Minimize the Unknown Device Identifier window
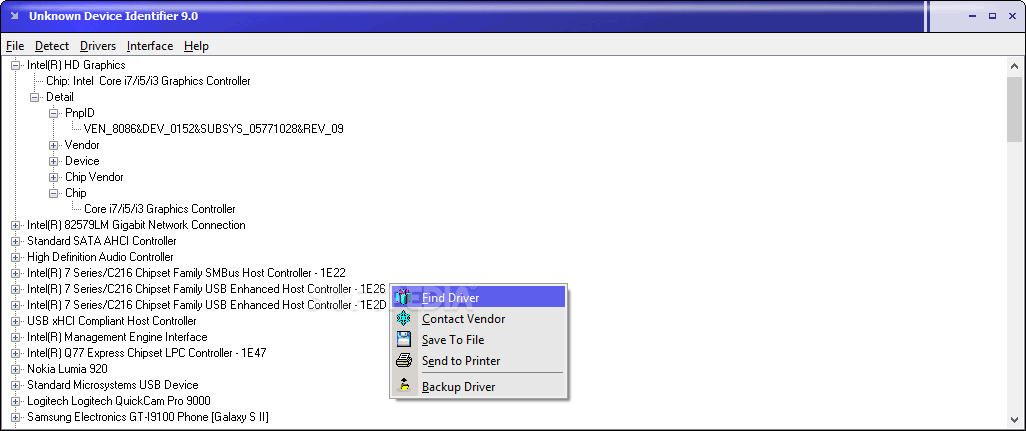 pos(974,16)
